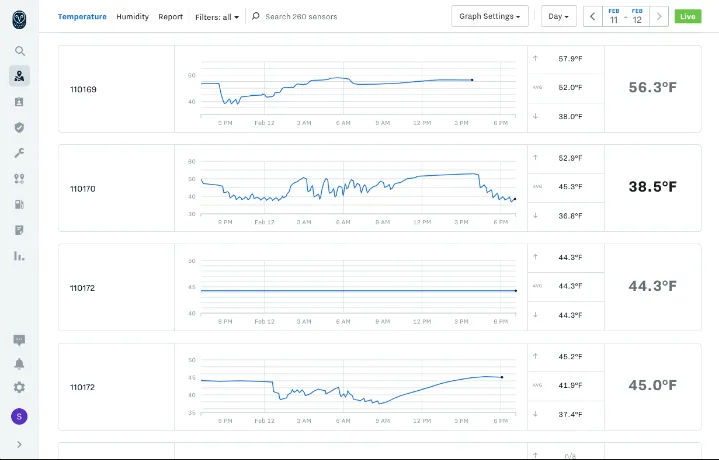719x460 pixels.
Task: Open the Filters: all dropdown
Action: point(217,17)
